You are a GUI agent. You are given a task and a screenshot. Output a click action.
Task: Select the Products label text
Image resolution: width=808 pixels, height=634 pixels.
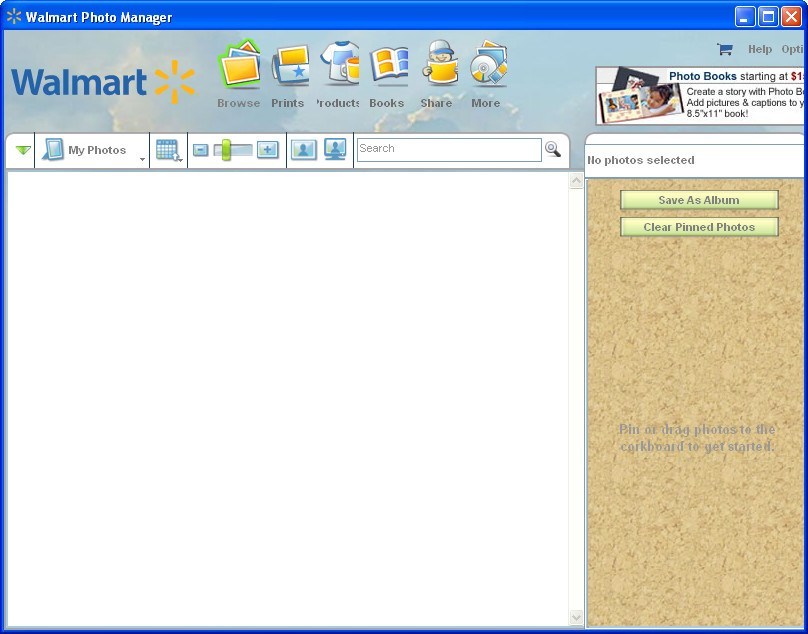click(x=338, y=103)
